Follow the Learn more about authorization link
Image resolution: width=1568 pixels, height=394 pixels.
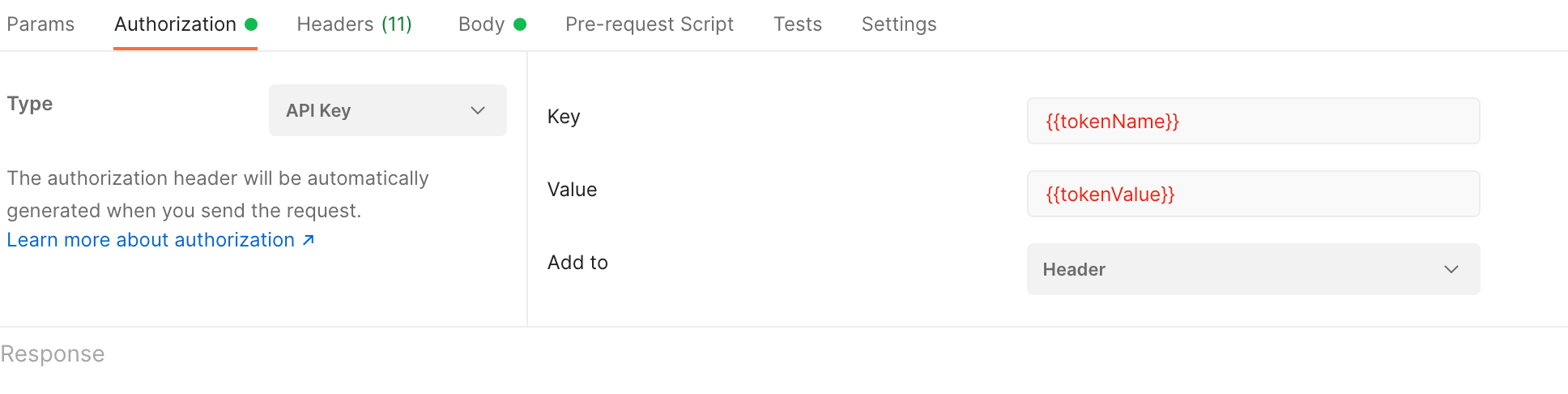151,240
